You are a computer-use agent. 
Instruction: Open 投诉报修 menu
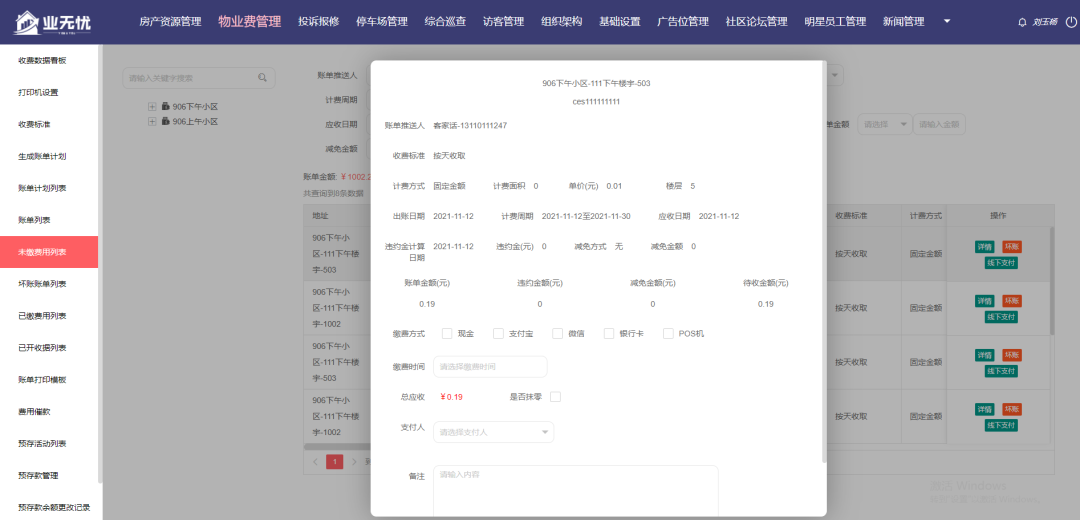click(x=319, y=22)
